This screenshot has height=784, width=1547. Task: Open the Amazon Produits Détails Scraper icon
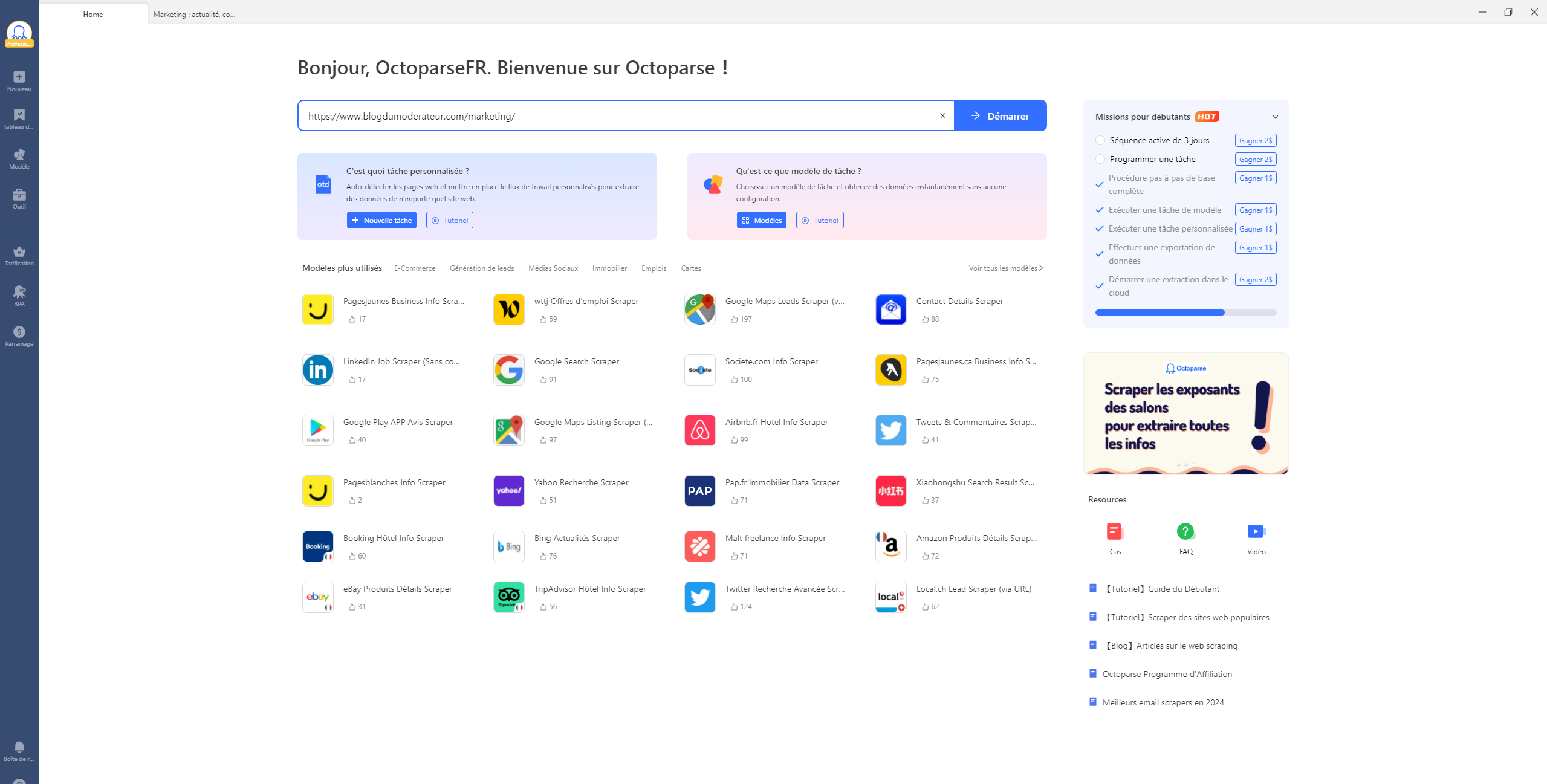891,546
